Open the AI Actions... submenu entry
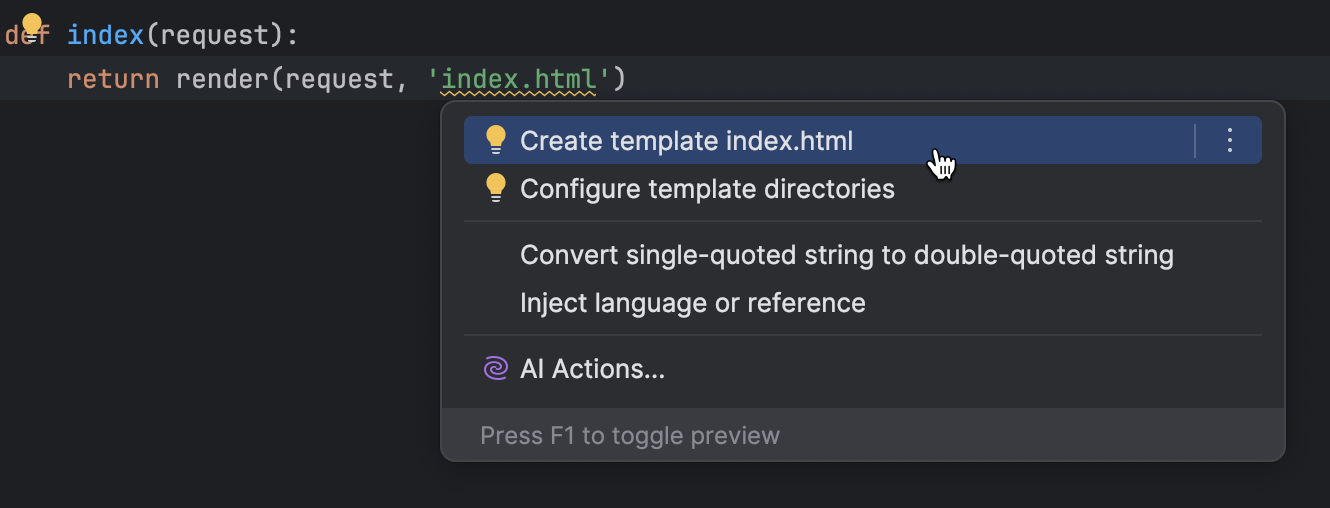The width and height of the screenshot is (1330, 508). click(x=592, y=369)
